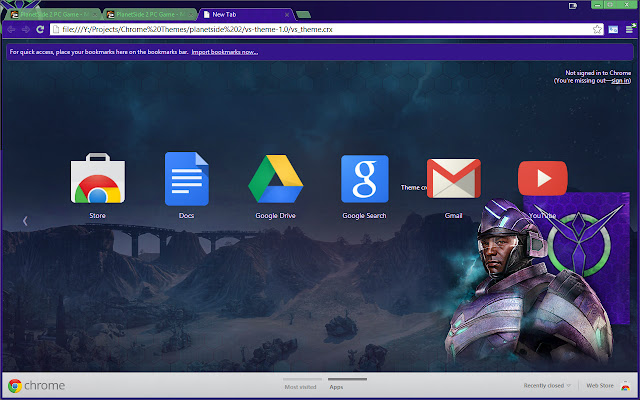Switch to the first PlanetSide 2 PC Game tab

pyautogui.click(x=55, y=15)
